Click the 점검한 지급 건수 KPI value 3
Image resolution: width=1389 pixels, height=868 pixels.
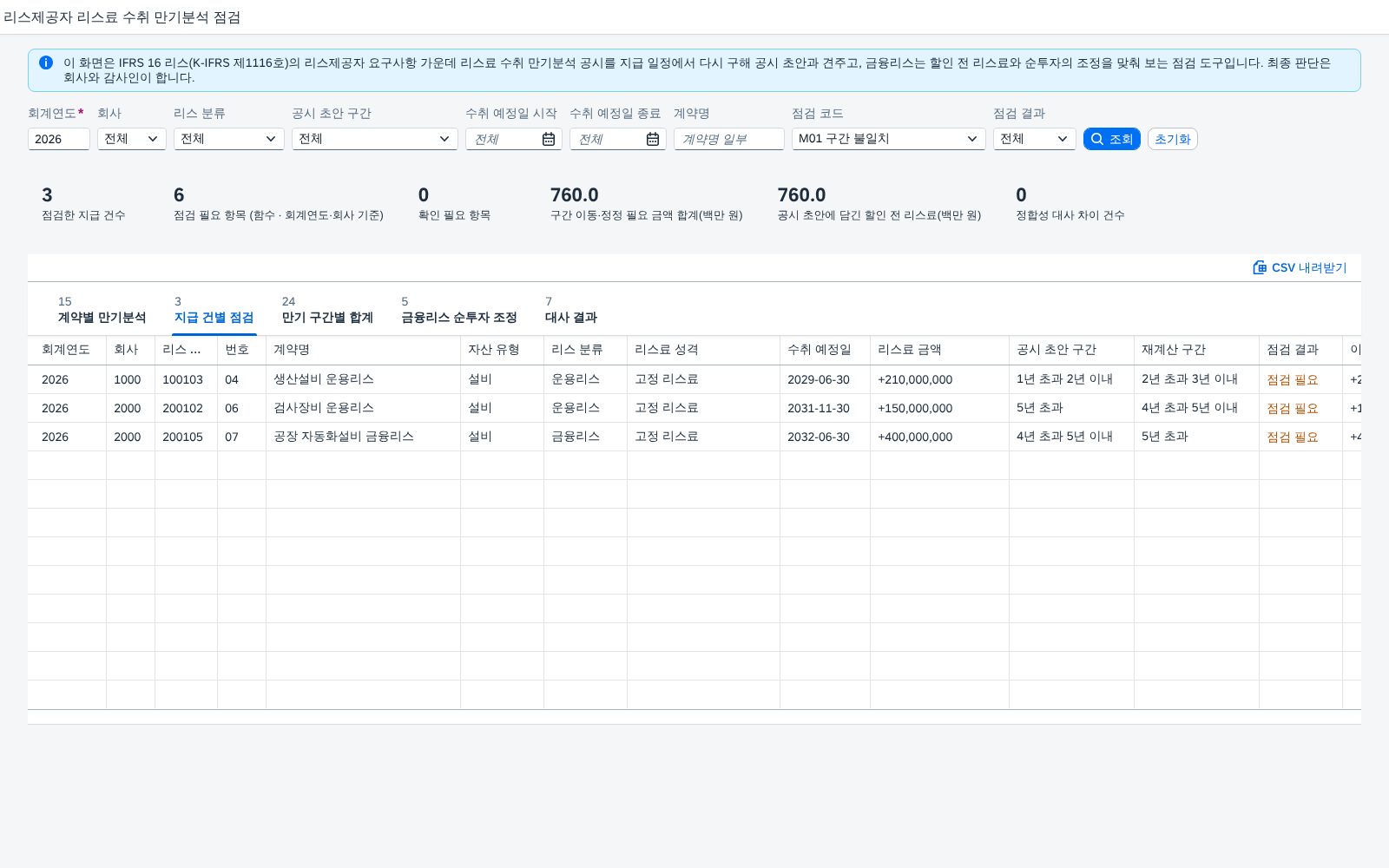point(47,195)
